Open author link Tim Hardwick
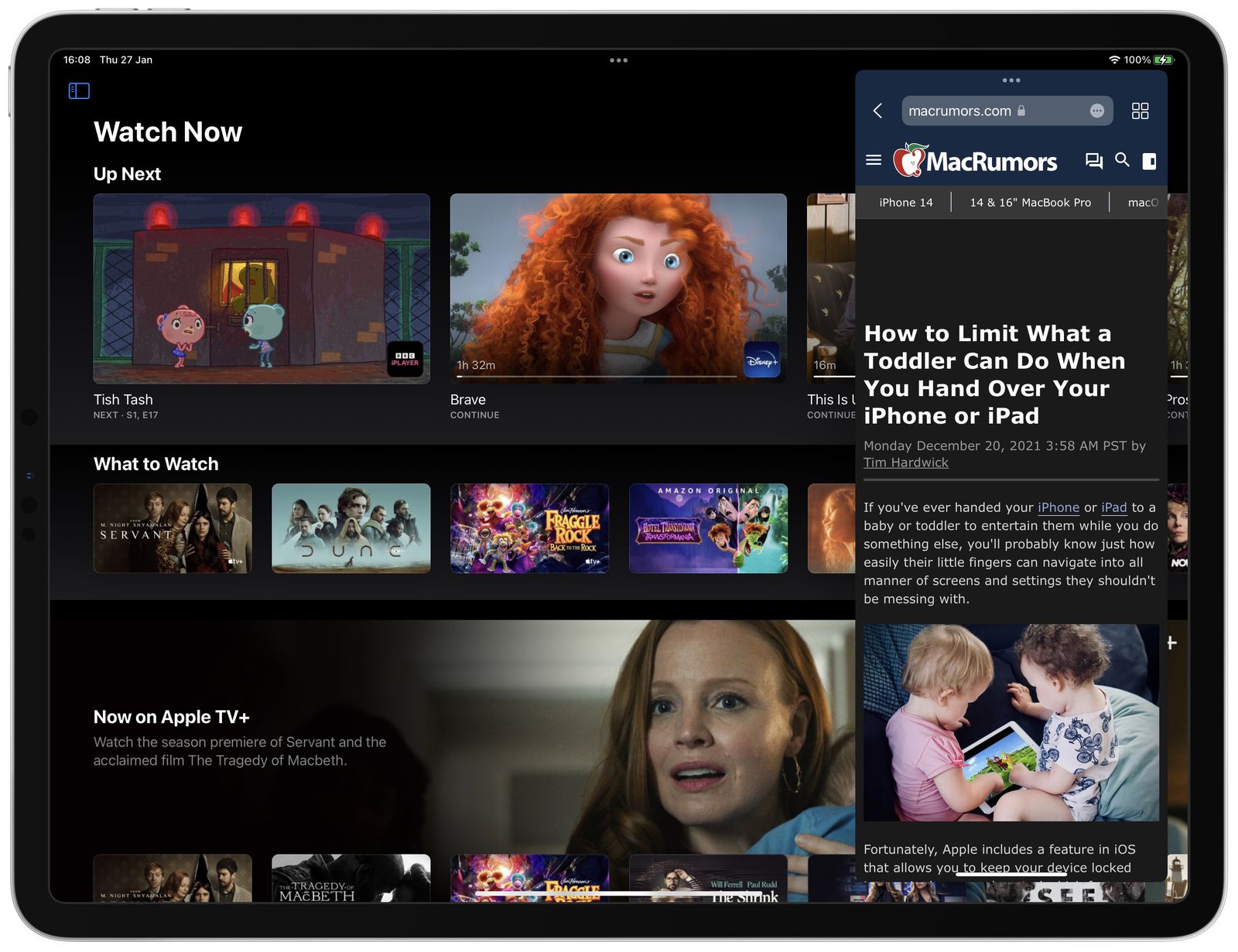Image resolution: width=1238 pixels, height=952 pixels. 906,462
